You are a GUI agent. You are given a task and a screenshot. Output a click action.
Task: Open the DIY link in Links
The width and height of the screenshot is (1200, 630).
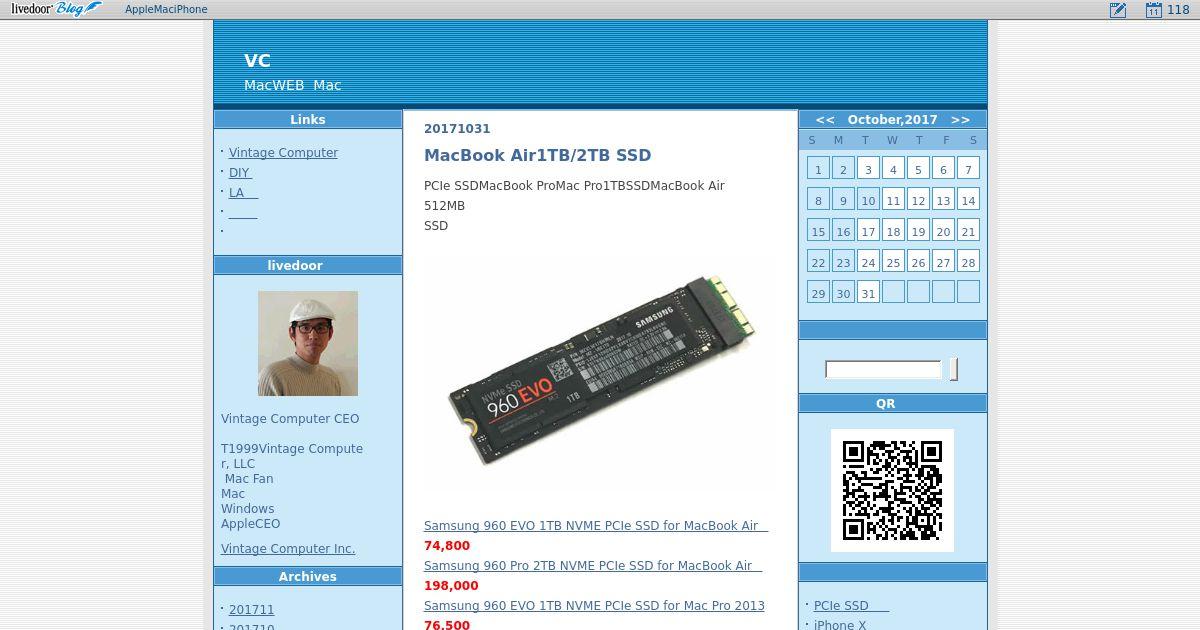tap(240, 173)
